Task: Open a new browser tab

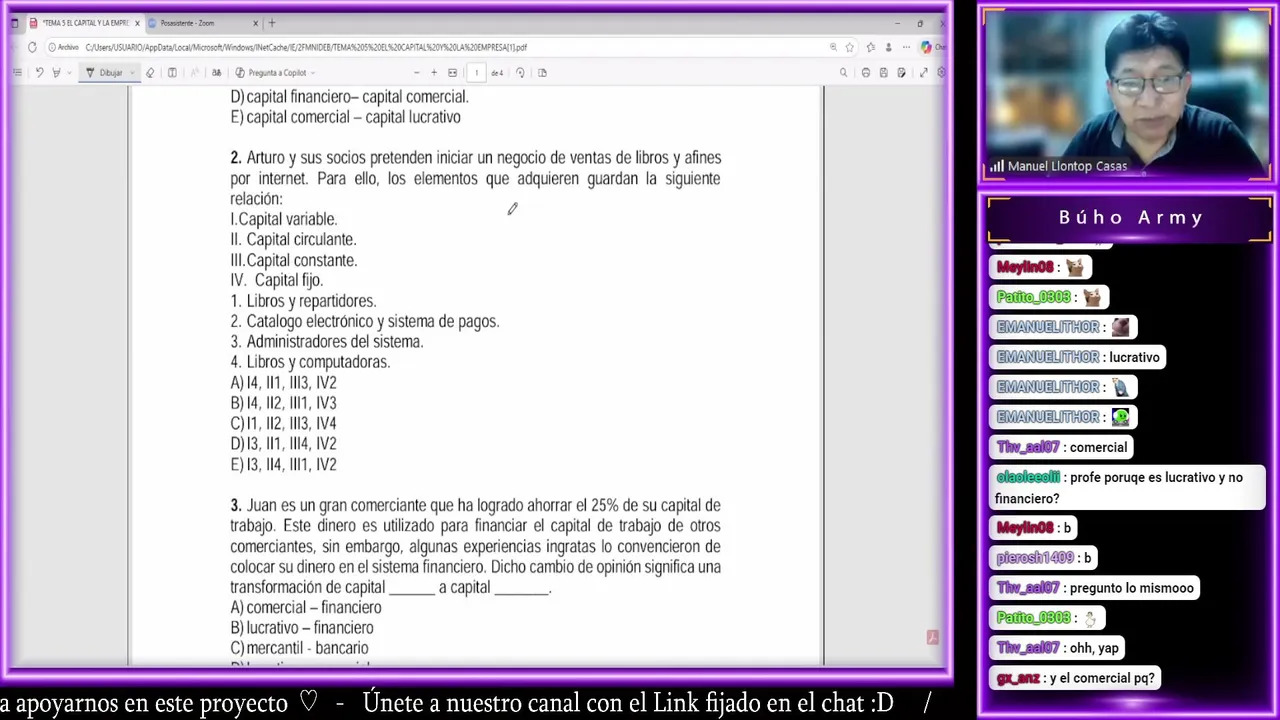Action: pos(271,23)
